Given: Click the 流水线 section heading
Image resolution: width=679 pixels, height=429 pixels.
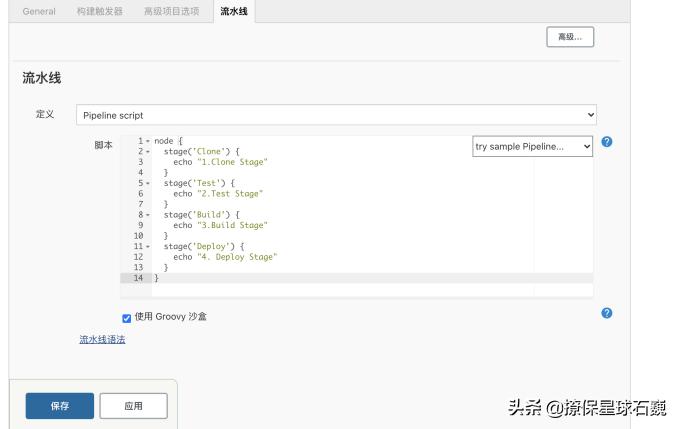Looking at the screenshot, I should (42, 78).
